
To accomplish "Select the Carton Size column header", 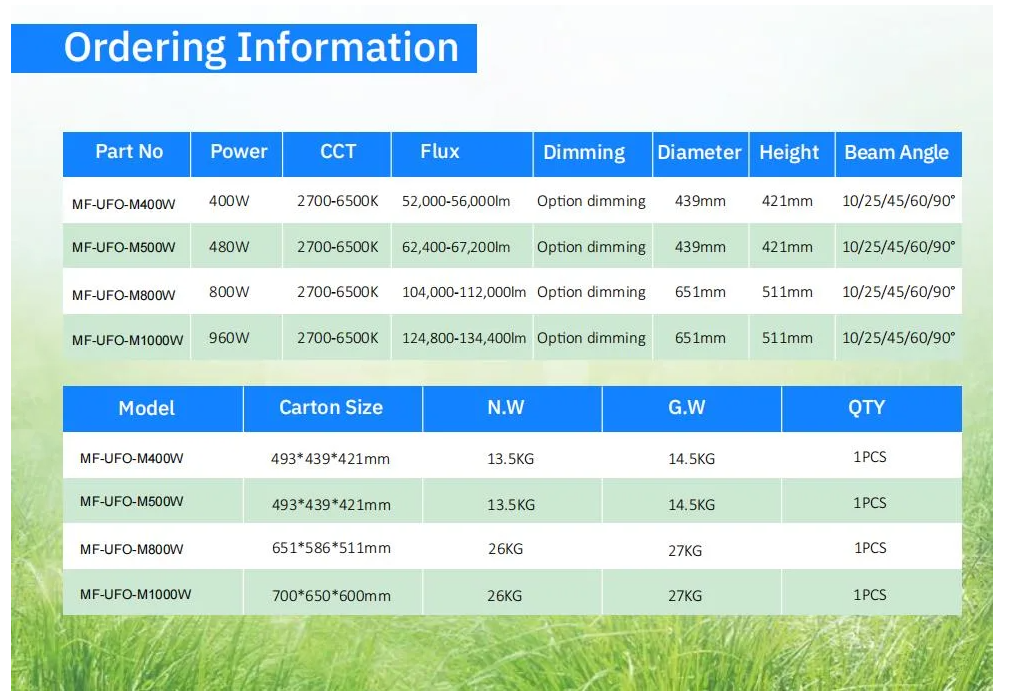I will (x=331, y=408).
